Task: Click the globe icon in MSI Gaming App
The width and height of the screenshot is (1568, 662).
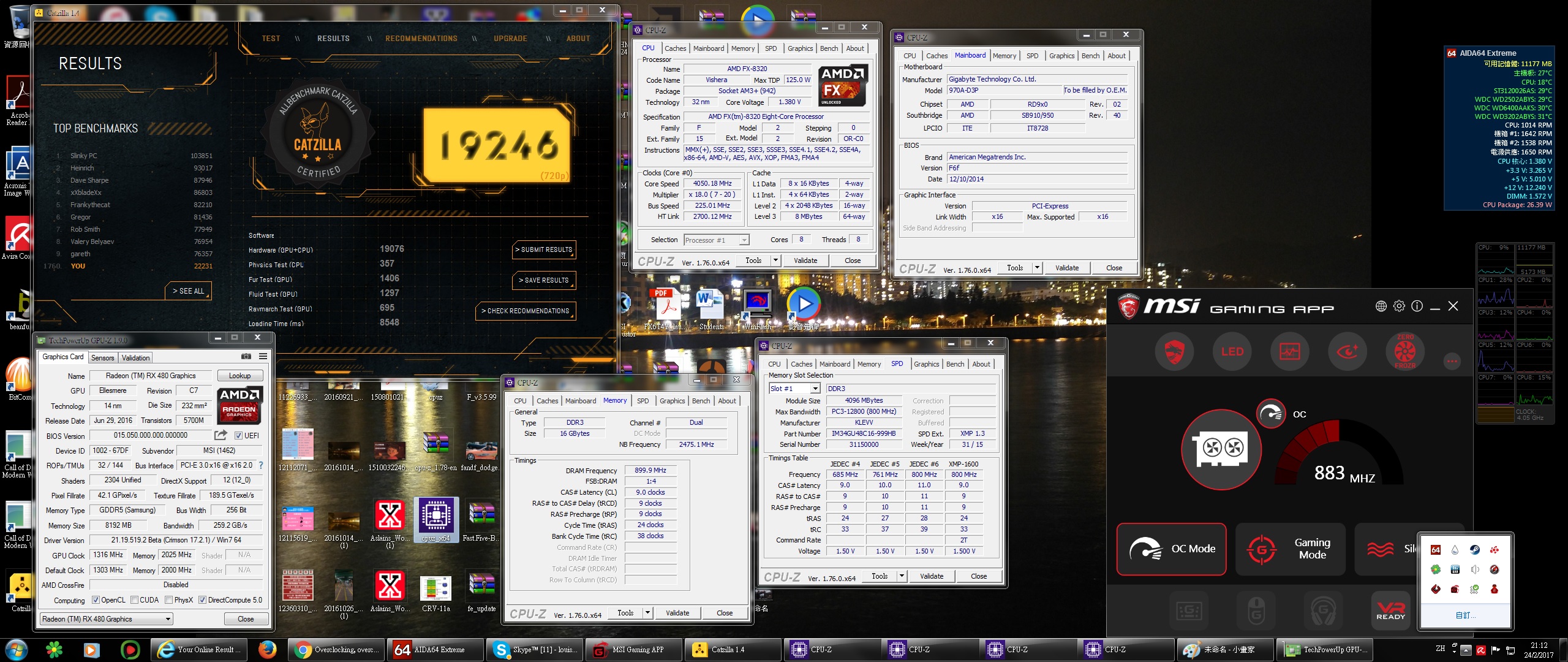Action: tap(1381, 306)
